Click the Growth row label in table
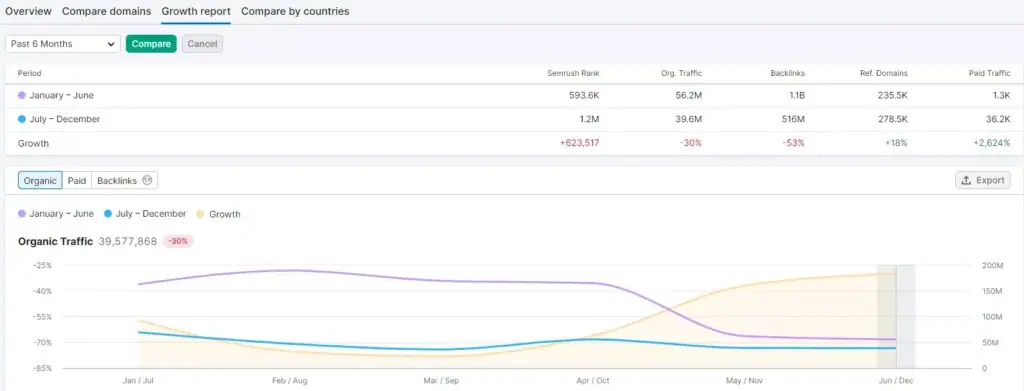This screenshot has height=391, width=1024. pyautogui.click(x=33, y=143)
